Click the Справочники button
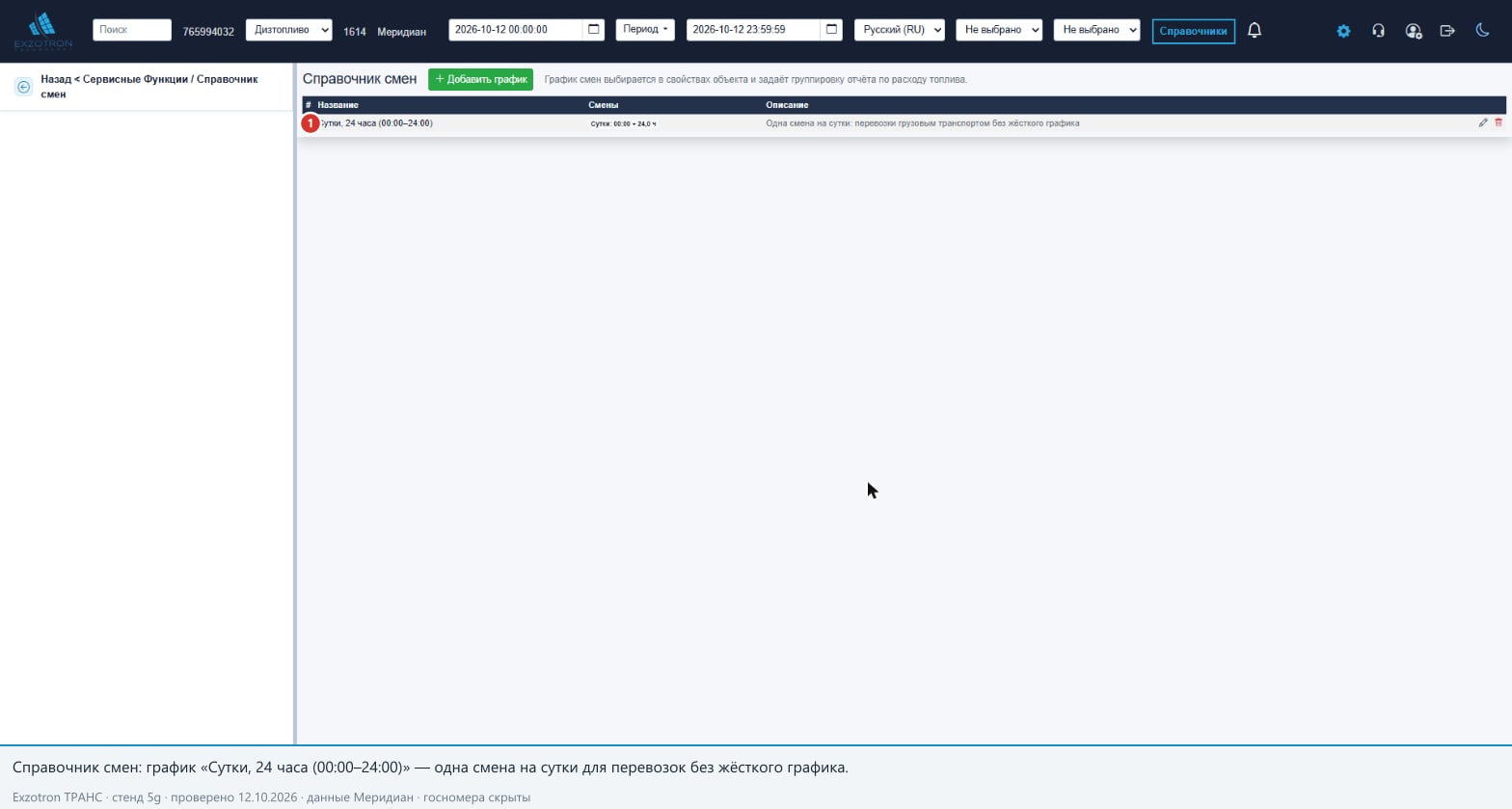1512x809 pixels. (1193, 31)
